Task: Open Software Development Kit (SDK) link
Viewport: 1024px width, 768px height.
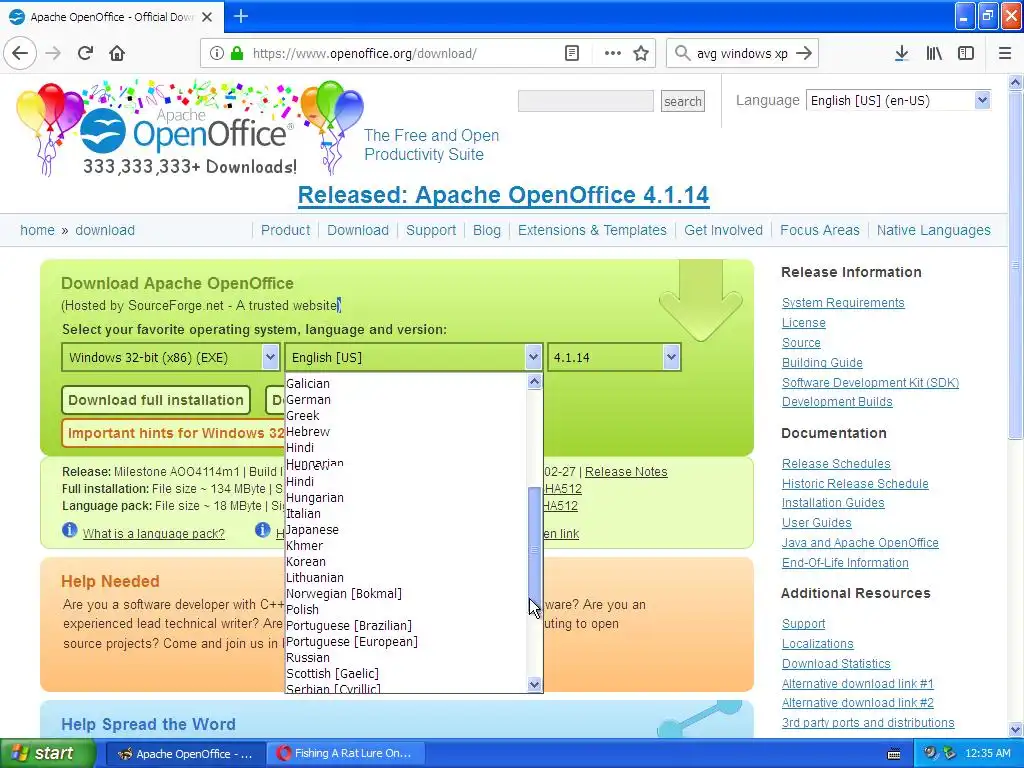Action: click(871, 383)
